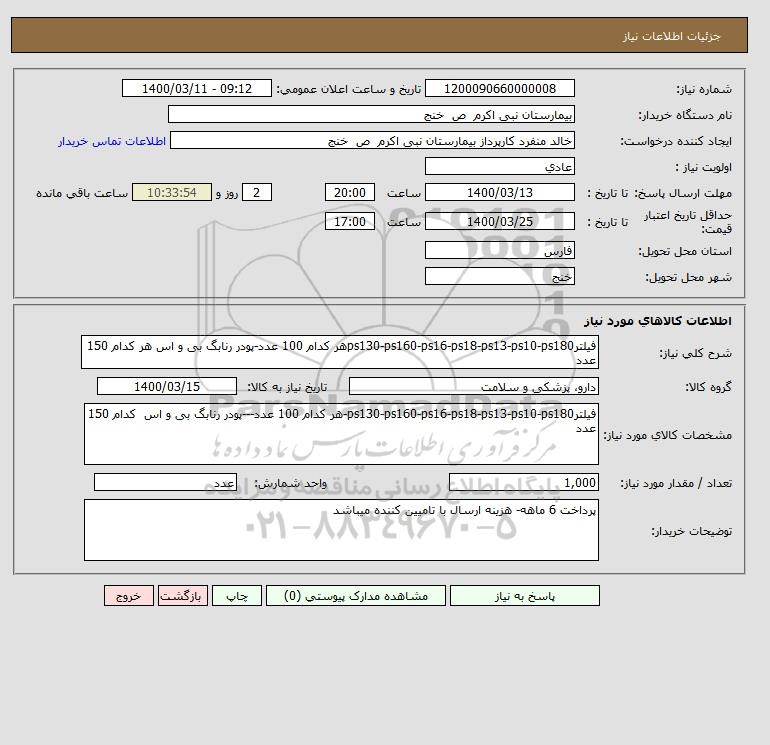Click the quantity field 1,000
This screenshot has height=745, width=770.
tap(523, 483)
